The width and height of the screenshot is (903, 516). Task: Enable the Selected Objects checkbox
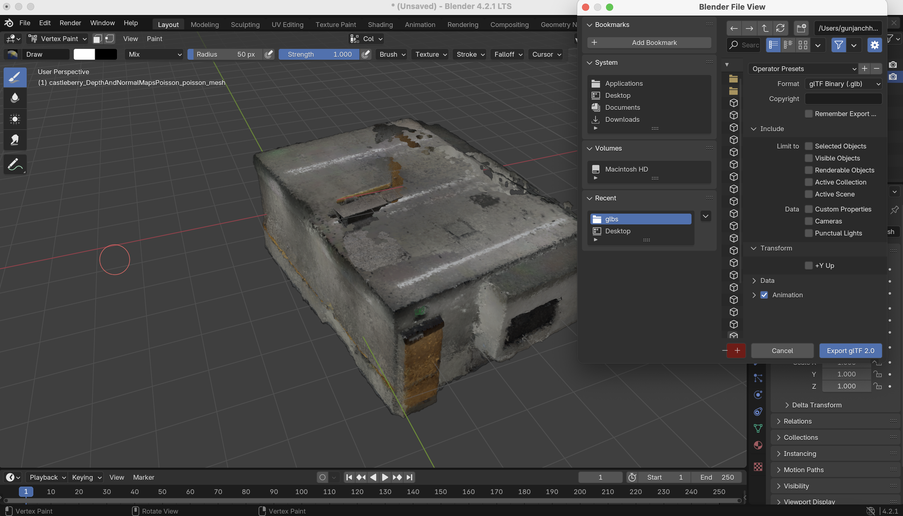coord(809,146)
